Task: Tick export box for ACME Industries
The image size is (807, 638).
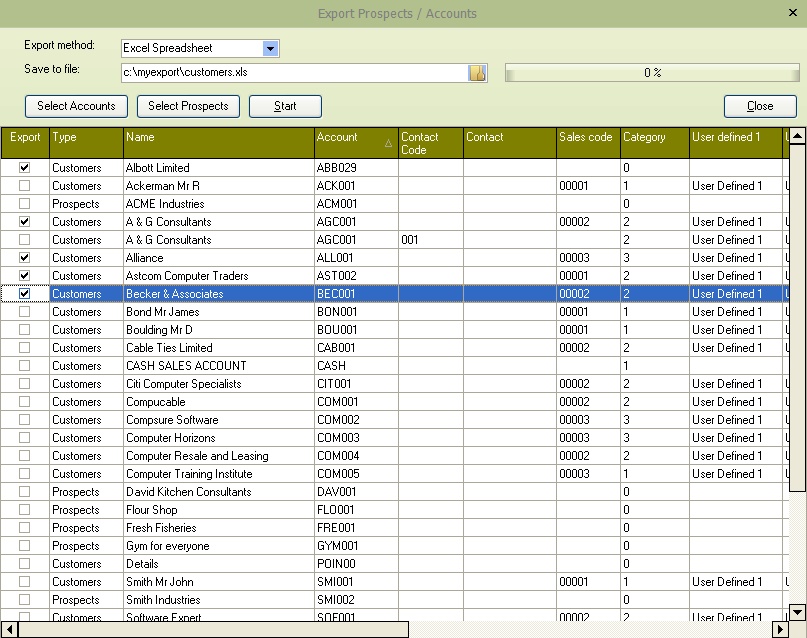Action: point(25,204)
